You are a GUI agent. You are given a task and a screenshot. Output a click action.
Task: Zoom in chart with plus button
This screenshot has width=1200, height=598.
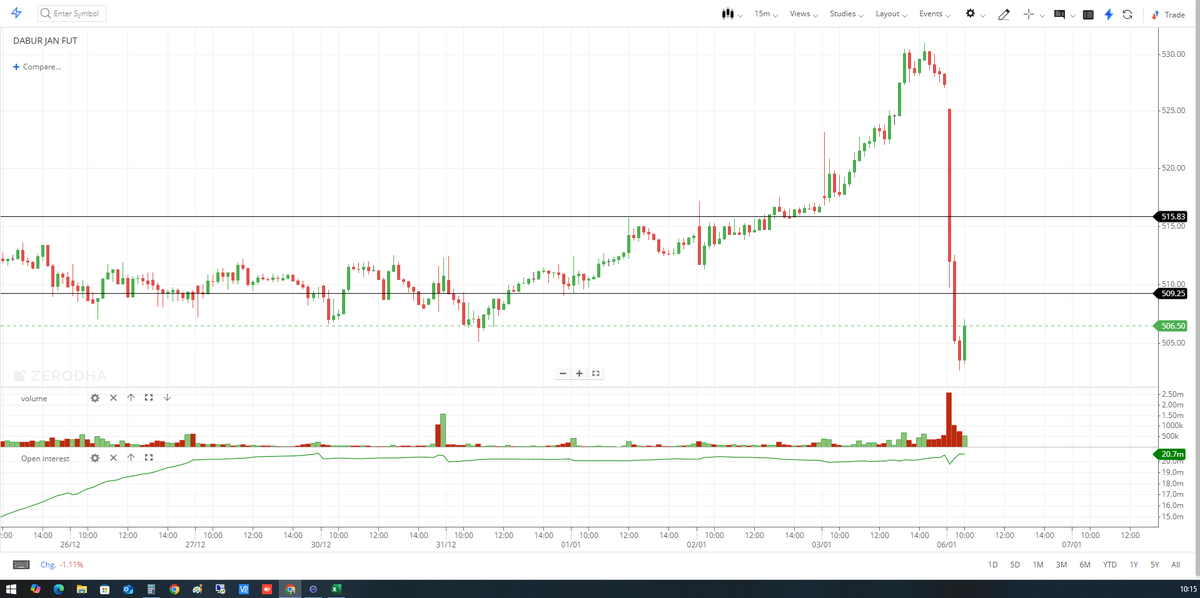[x=580, y=373]
